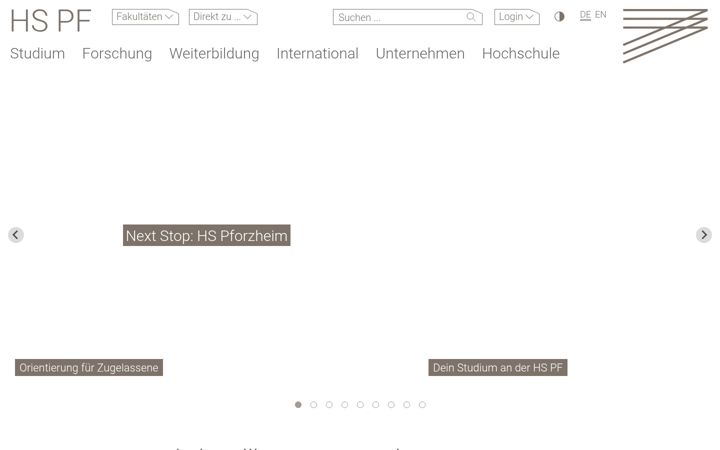720x450 pixels.
Task: Go to previous slide with left arrow
Action: [x=16, y=235]
